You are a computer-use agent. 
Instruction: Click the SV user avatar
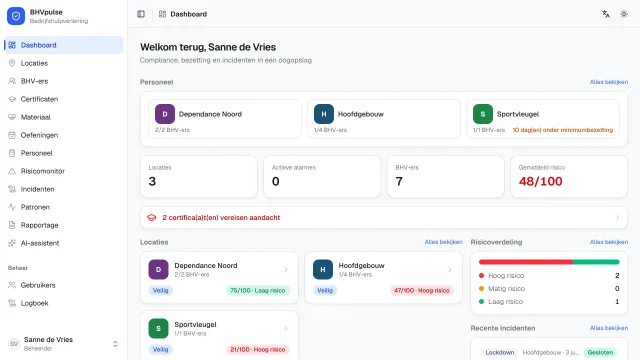[14, 344]
